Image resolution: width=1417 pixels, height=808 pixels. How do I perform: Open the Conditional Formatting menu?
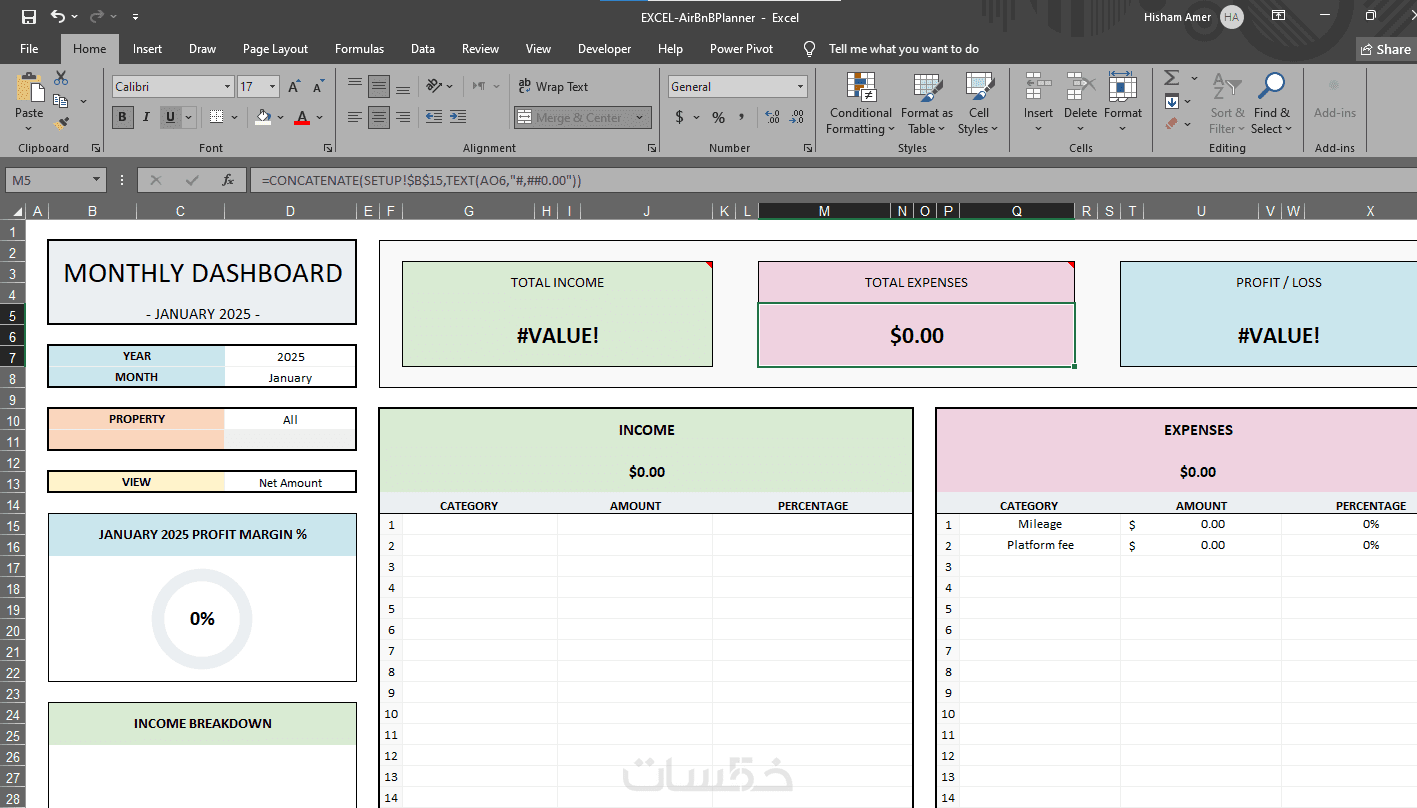(860, 103)
